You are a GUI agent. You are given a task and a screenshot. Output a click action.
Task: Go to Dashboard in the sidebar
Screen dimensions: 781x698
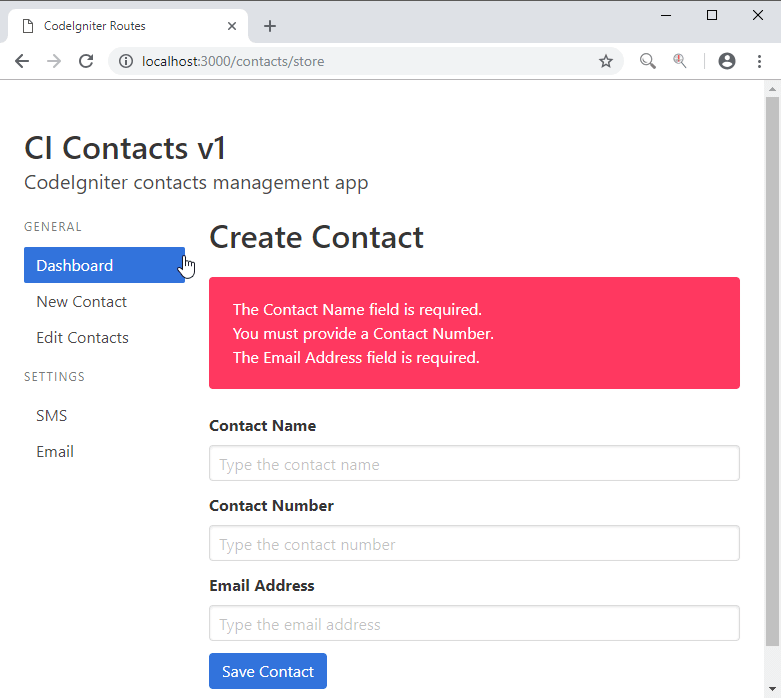point(104,265)
